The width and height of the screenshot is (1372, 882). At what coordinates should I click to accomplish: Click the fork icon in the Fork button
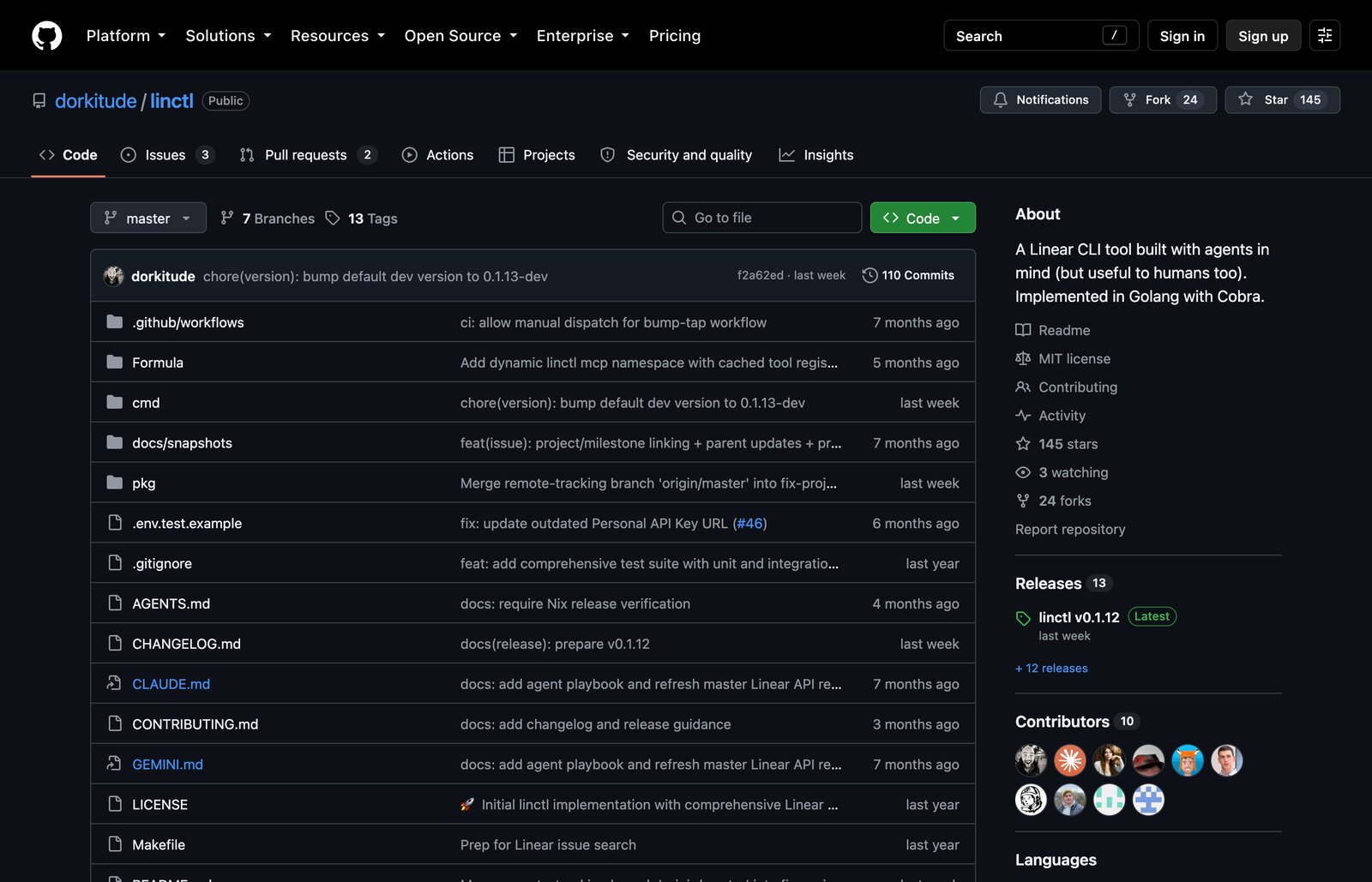coord(1129,99)
